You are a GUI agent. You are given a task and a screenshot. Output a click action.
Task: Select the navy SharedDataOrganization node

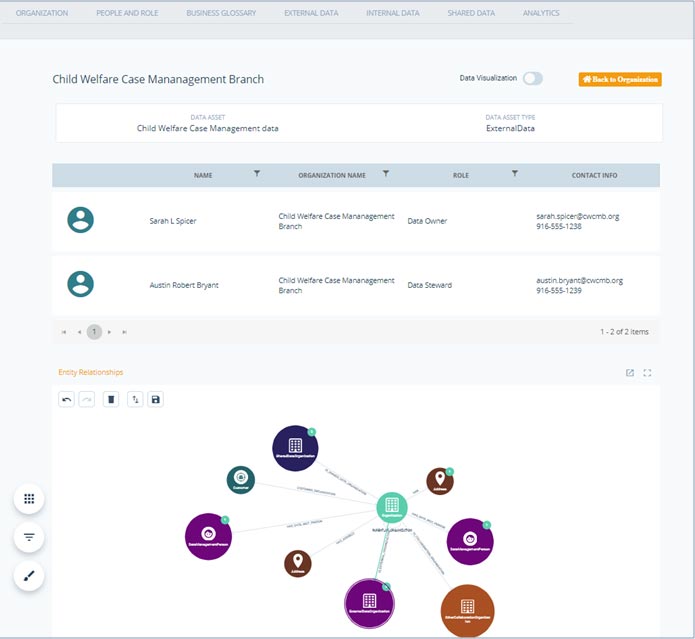click(x=295, y=448)
